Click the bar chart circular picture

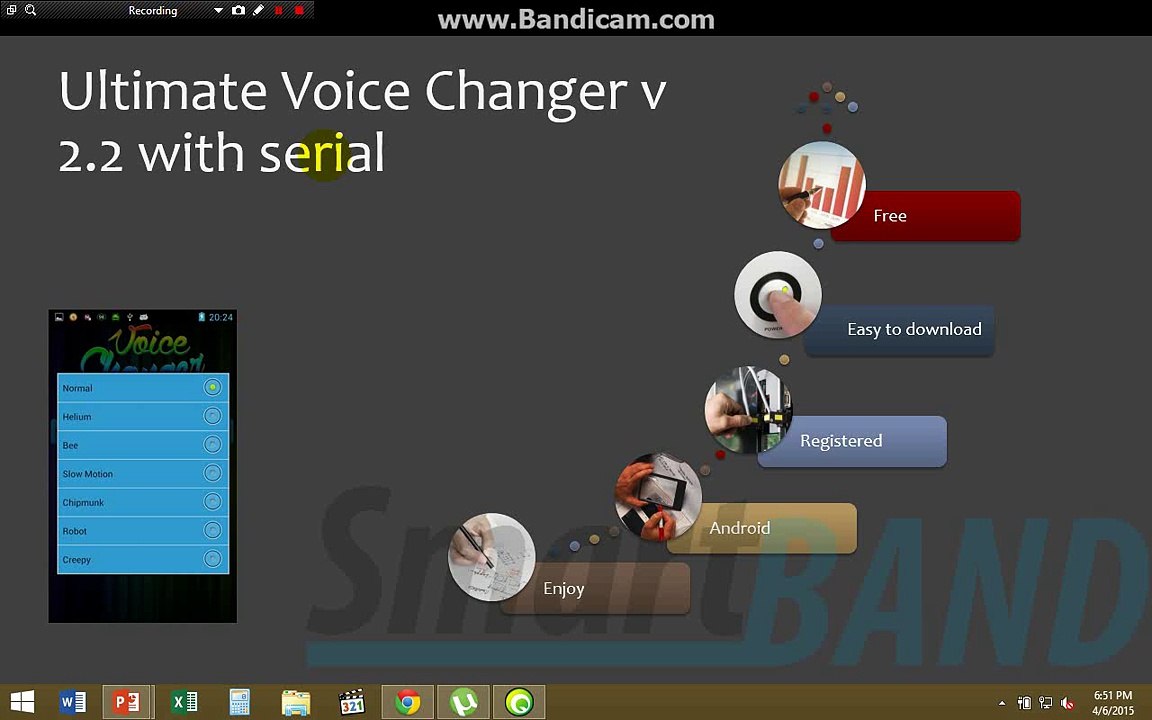click(x=821, y=185)
